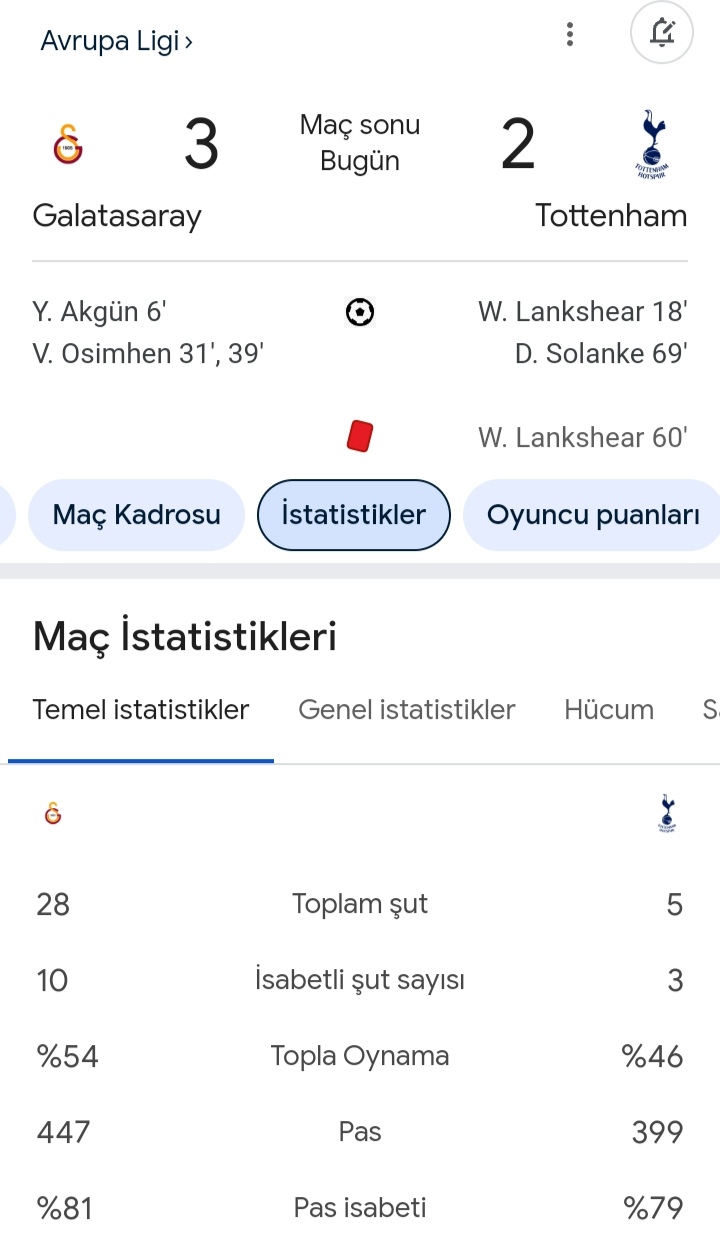This screenshot has width=720, height=1237.
Task: Open the Oyuncu puanları chip
Action: (592, 515)
